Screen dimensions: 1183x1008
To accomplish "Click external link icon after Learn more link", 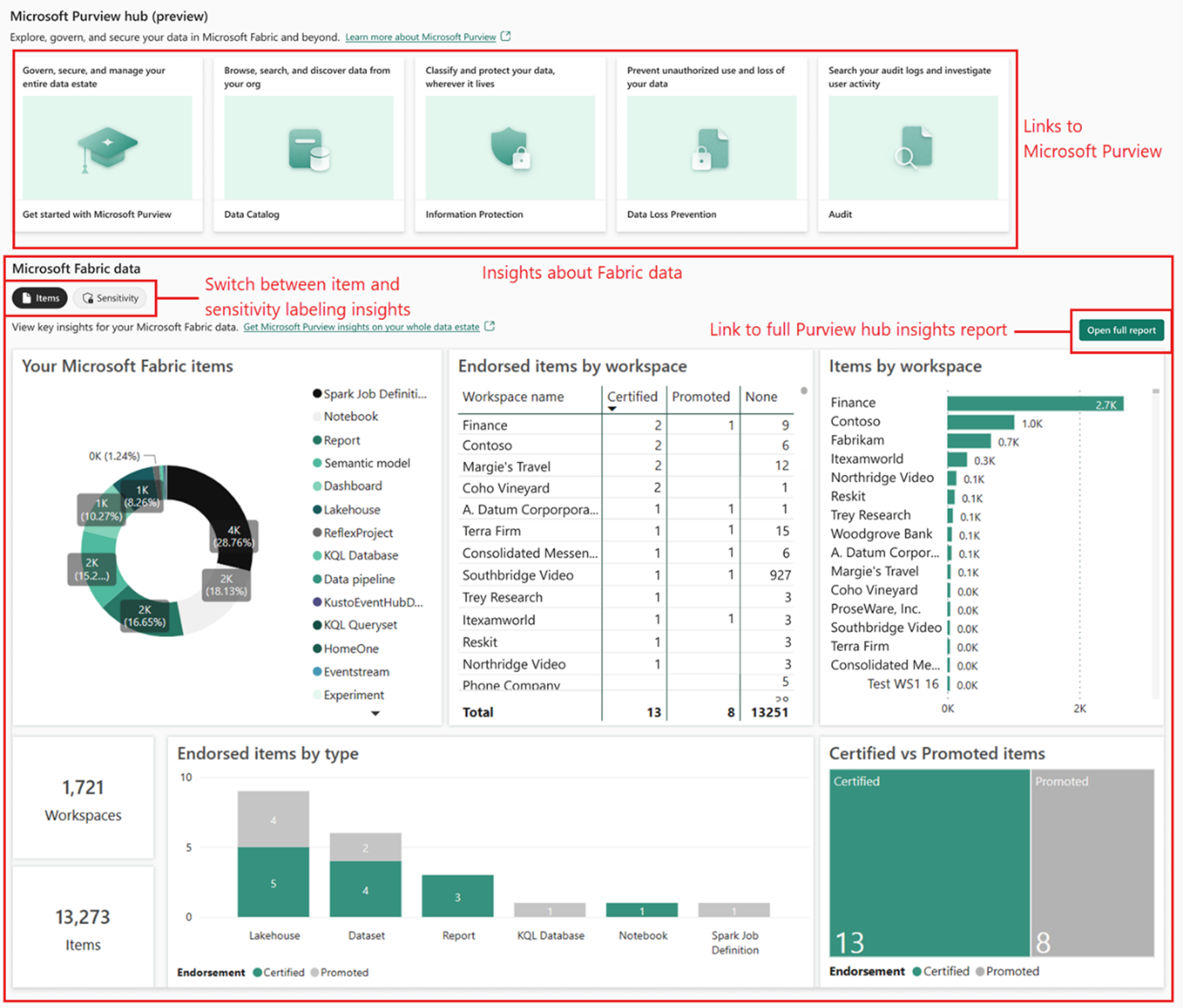I will 506,36.
